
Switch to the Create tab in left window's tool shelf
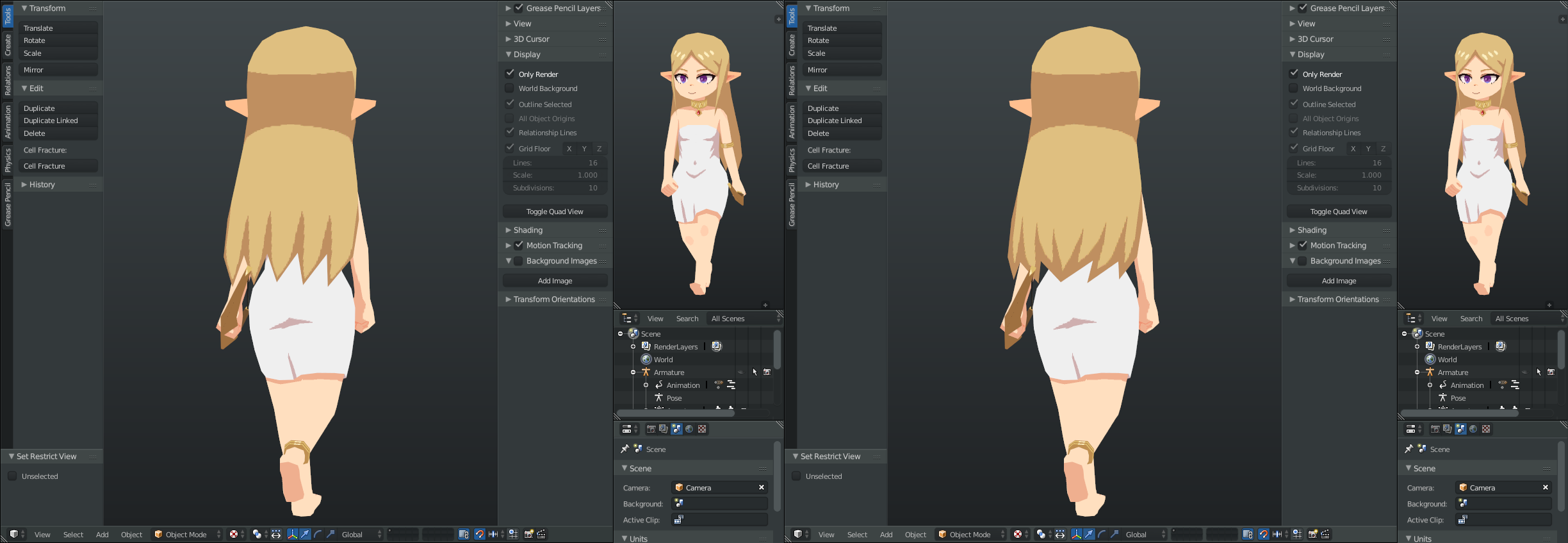(8, 45)
